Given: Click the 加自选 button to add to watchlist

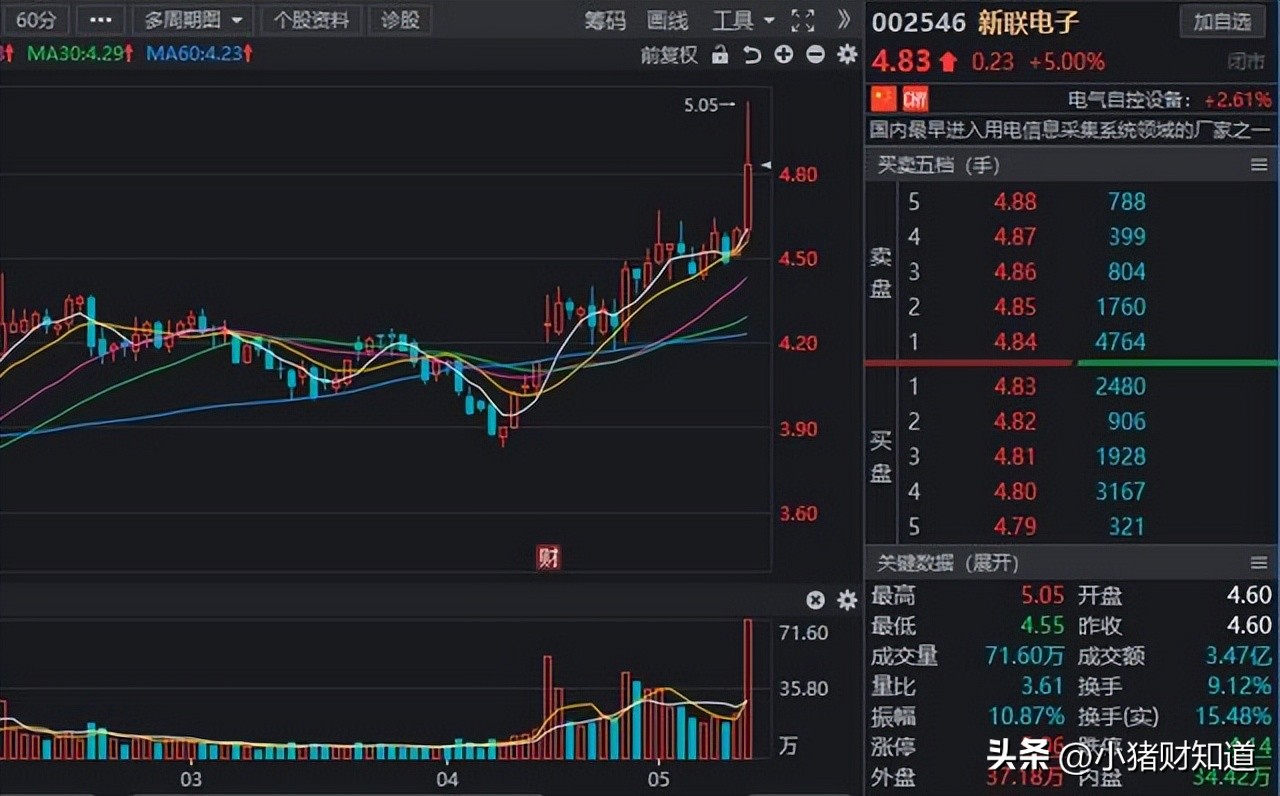Looking at the screenshot, I should [1222, 22].
